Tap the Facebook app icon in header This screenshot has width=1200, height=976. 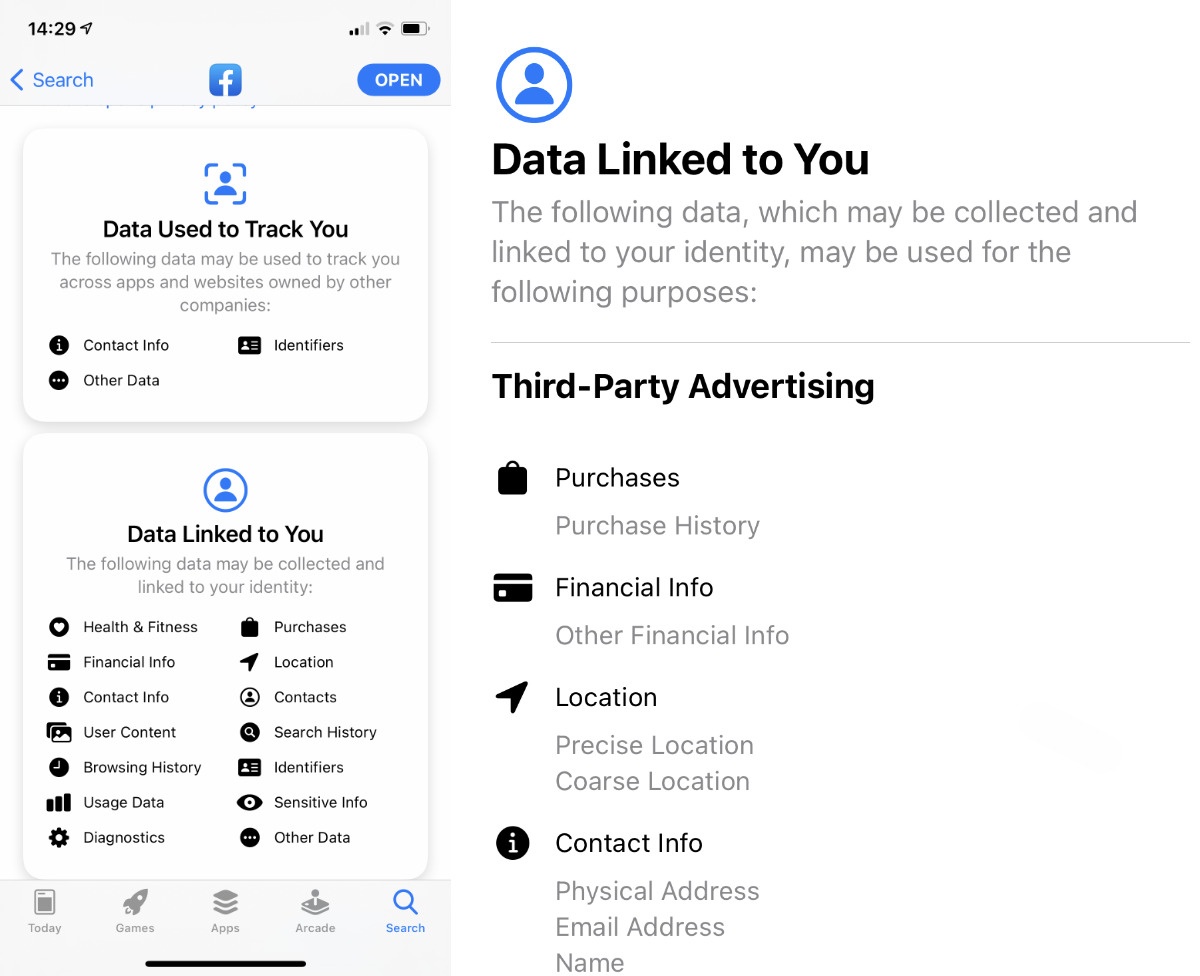[x=225, y=80]
